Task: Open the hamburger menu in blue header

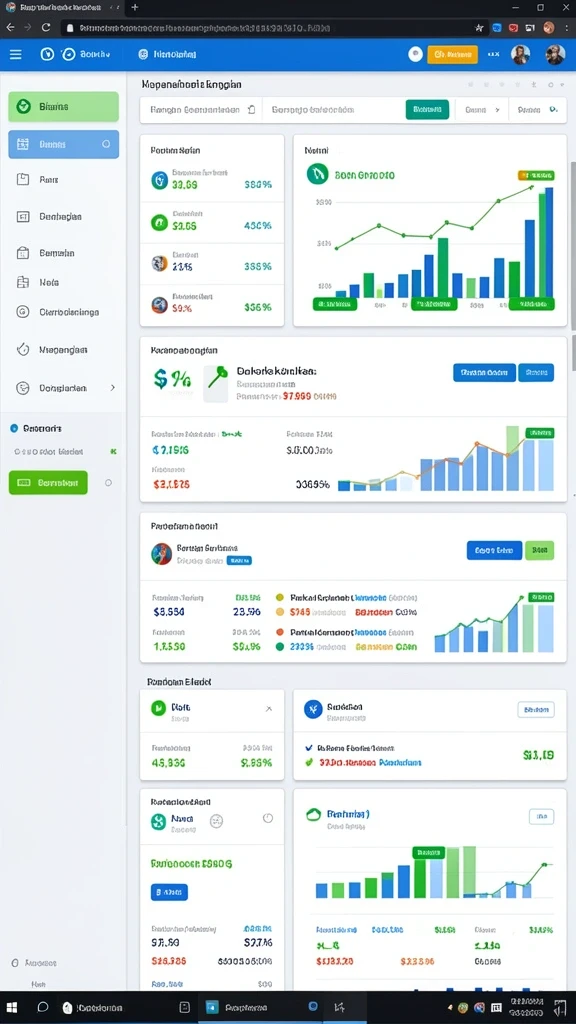Action: point(16,55)
